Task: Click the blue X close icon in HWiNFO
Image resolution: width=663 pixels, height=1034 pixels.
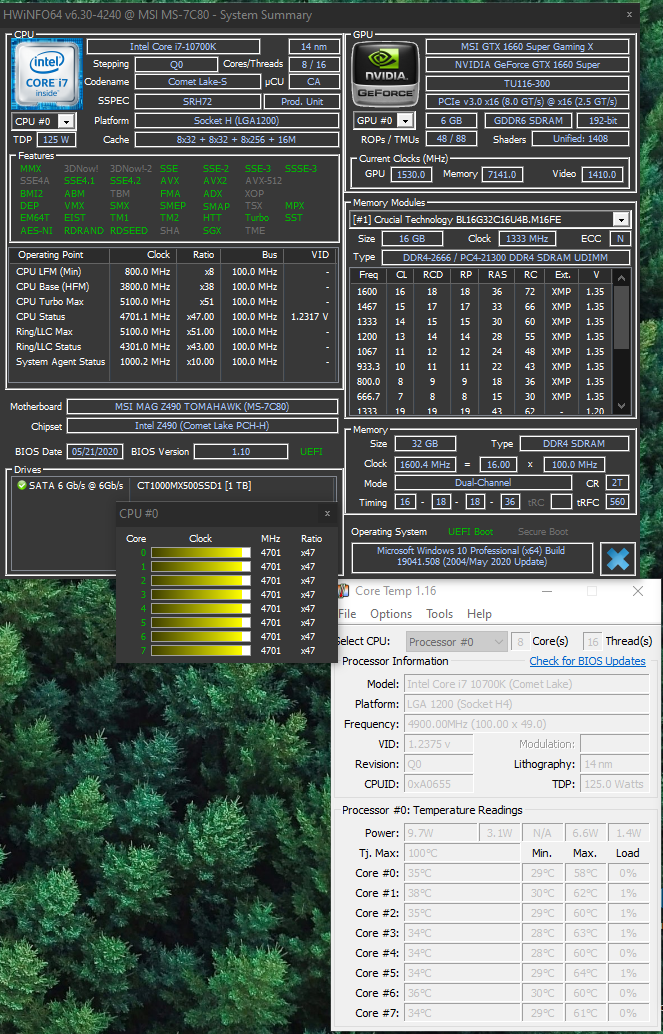Action: click(x=618, y=559)
